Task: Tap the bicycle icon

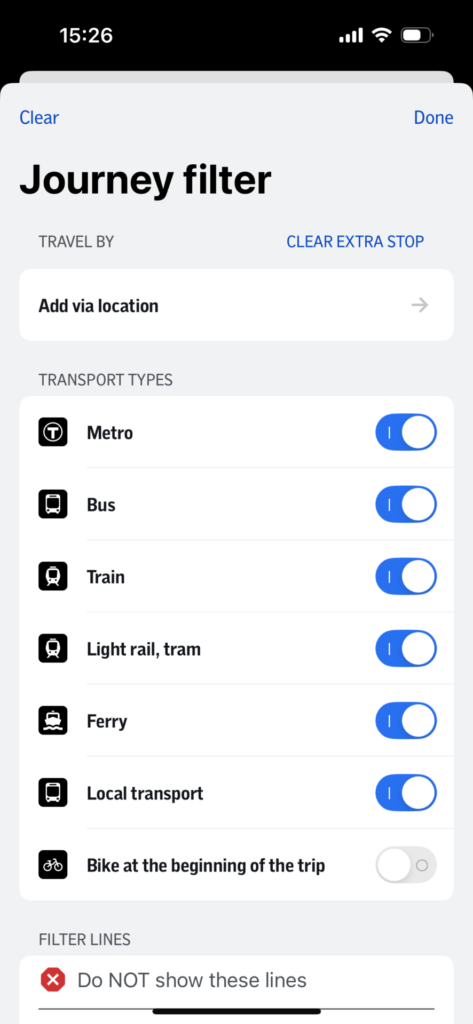Action: [x=53, y=865]
